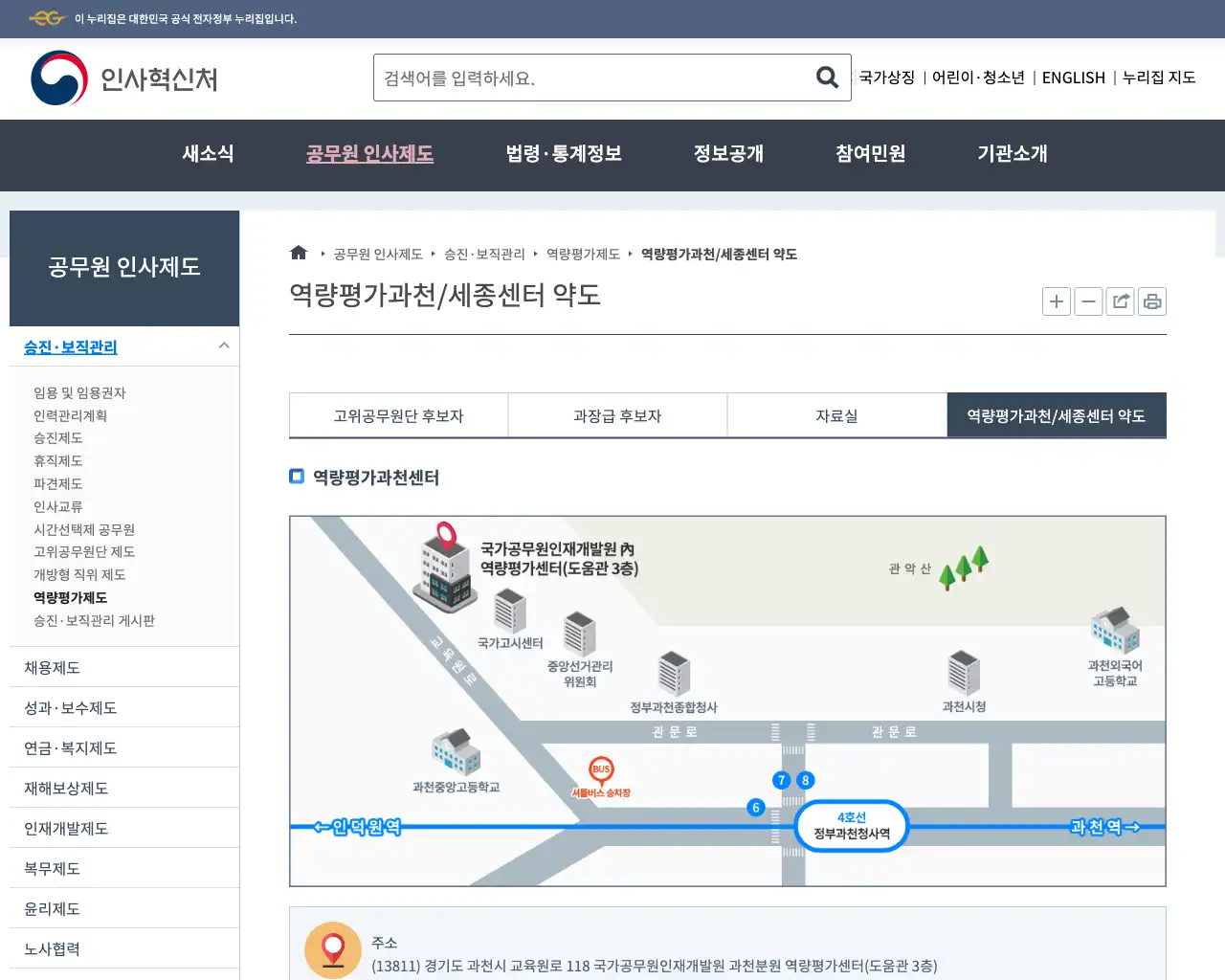Click the government emblem icon in top banner
Screen dimensions: 1225x980
tap(47, 18)
